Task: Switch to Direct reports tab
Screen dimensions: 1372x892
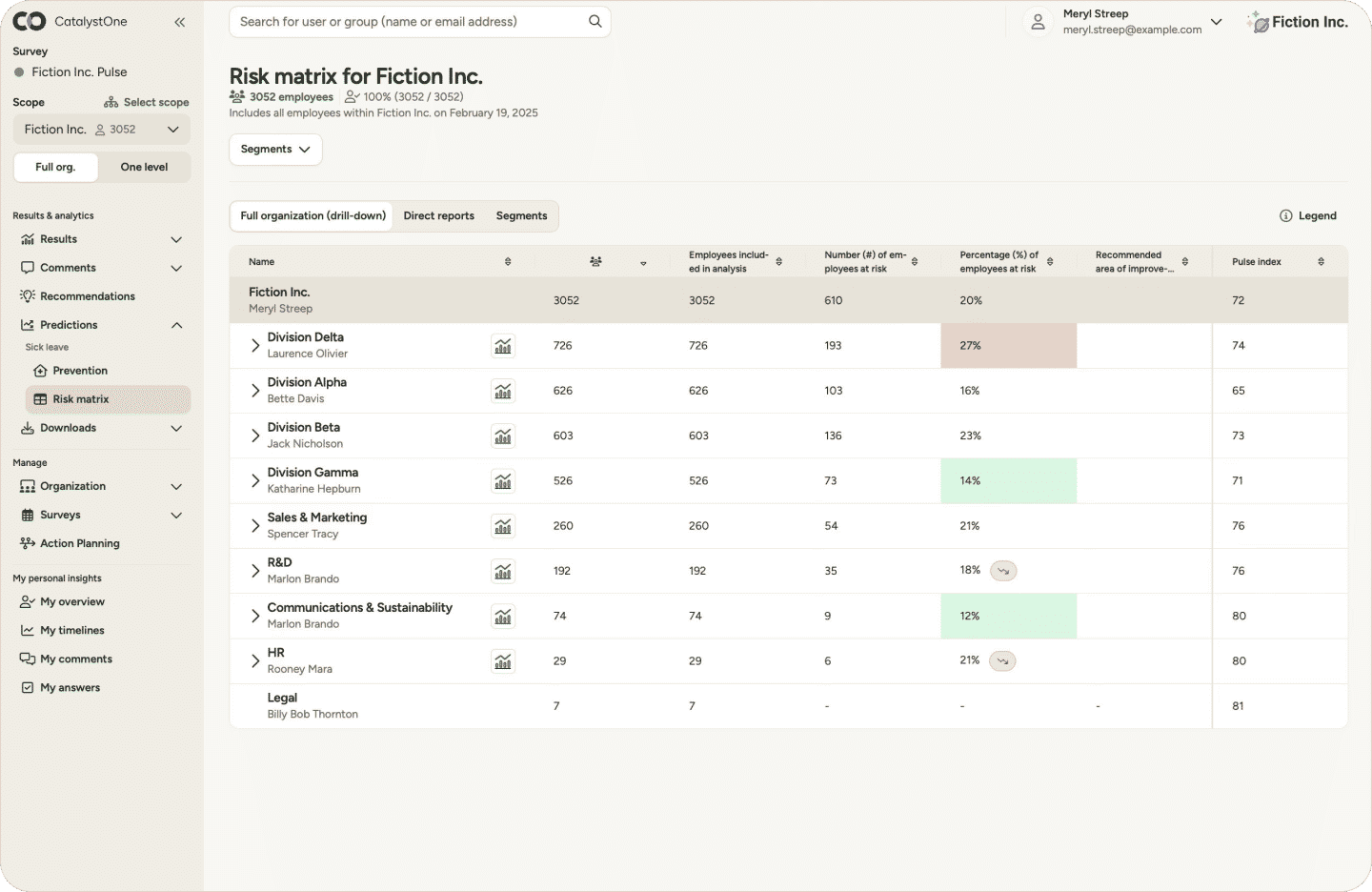Action: point(438,216)
